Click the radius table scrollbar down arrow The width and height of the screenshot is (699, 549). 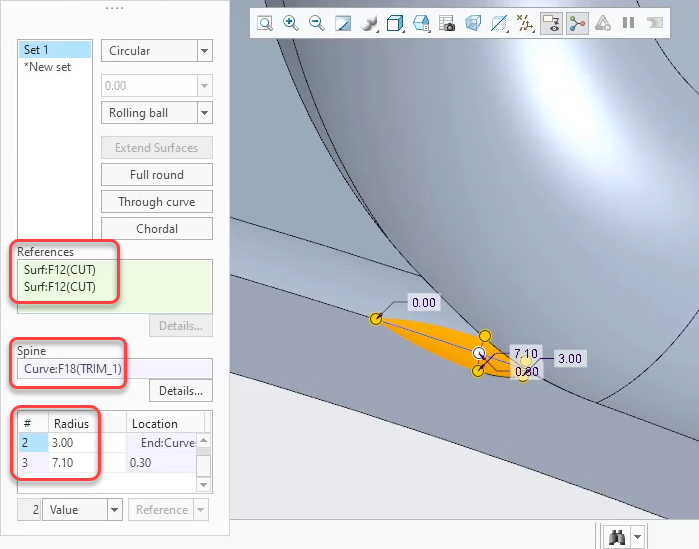[x=203, y=484]
